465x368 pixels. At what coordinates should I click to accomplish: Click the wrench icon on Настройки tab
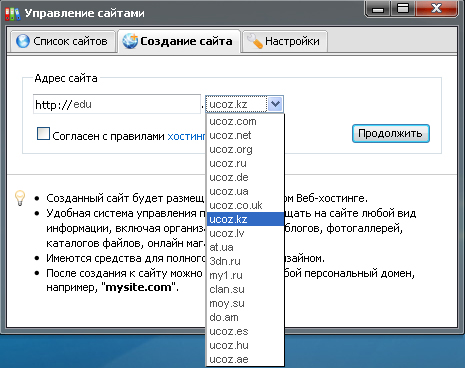[255, 41]
